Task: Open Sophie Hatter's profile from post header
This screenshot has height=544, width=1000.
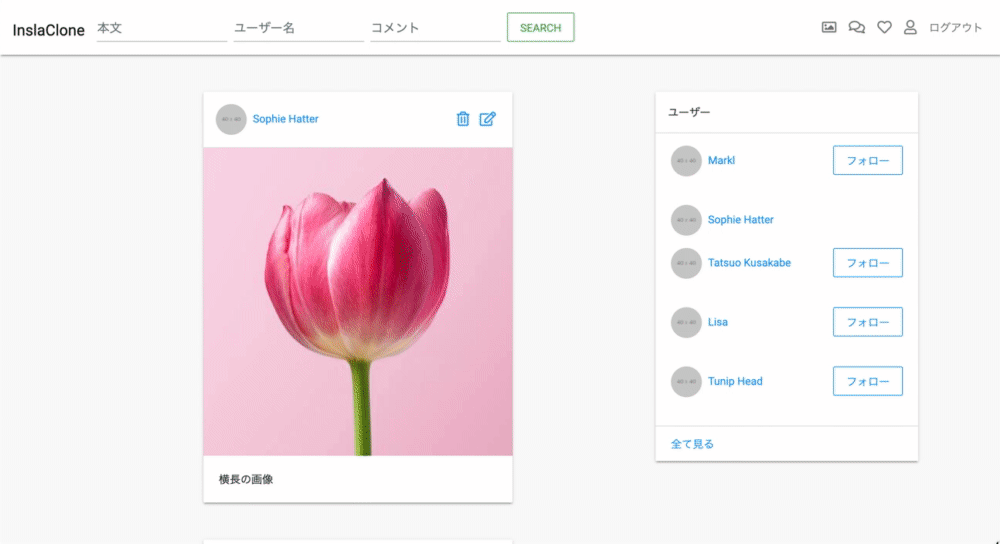Action: point(285,119)
